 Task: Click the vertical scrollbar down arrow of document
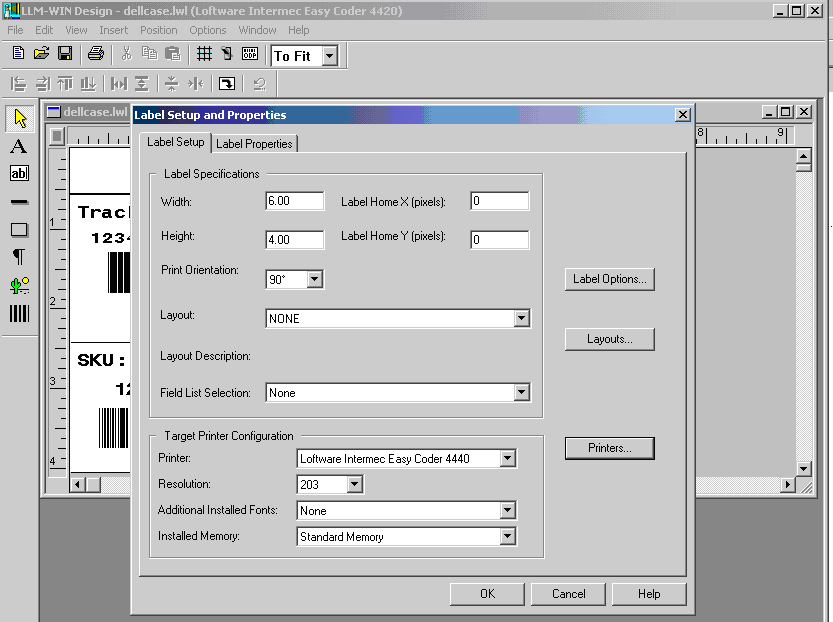tap(803, 468)
